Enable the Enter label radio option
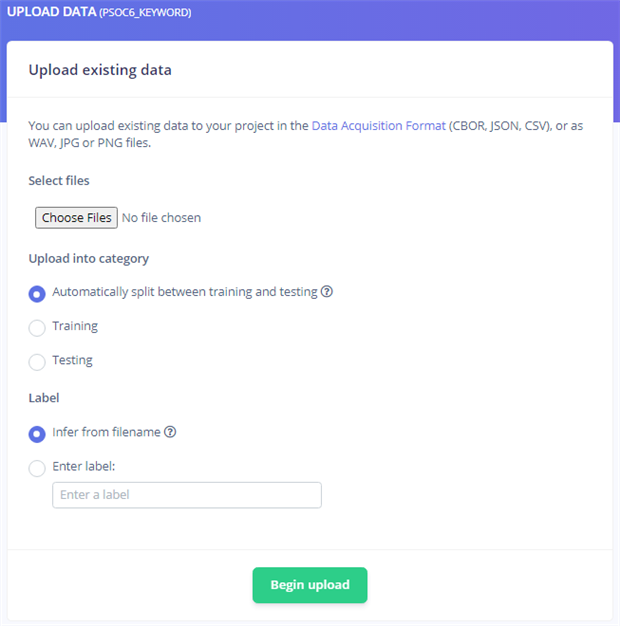This screenshot has height=626, width=620. point(37,467)
